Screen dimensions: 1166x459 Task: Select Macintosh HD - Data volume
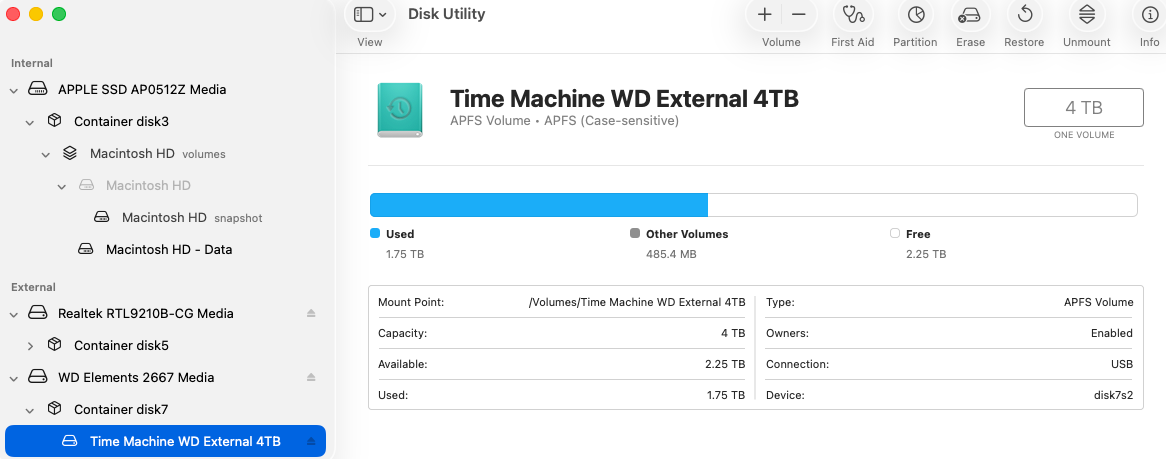(x=169, y=249)
